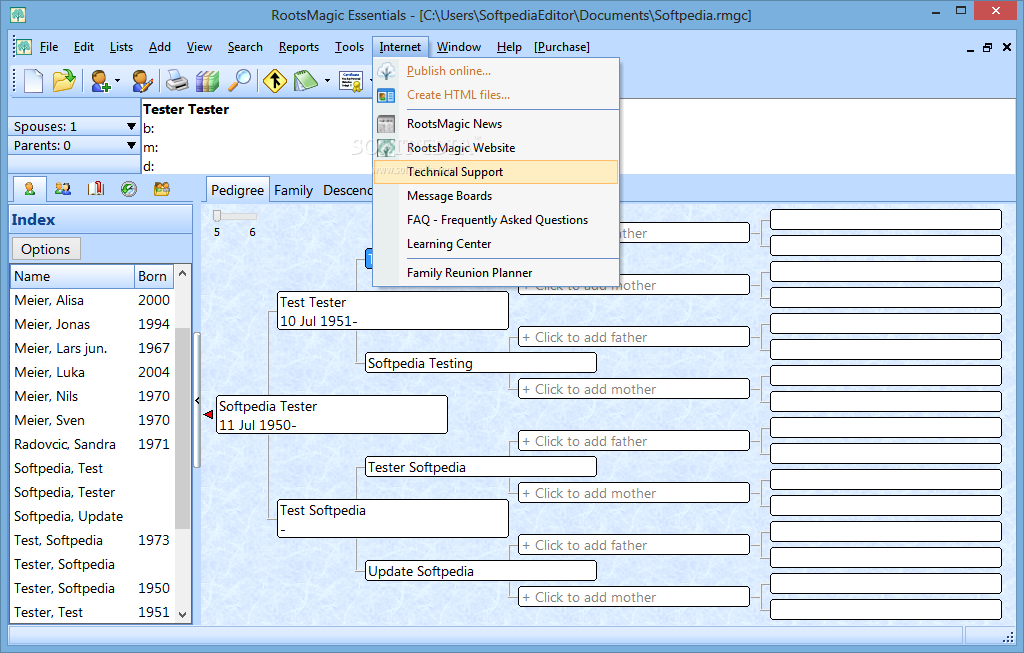The height and width of the screenshot is (653, 1024).
Task: Click the magnifying glass search icon
Action: click(239, 81)
